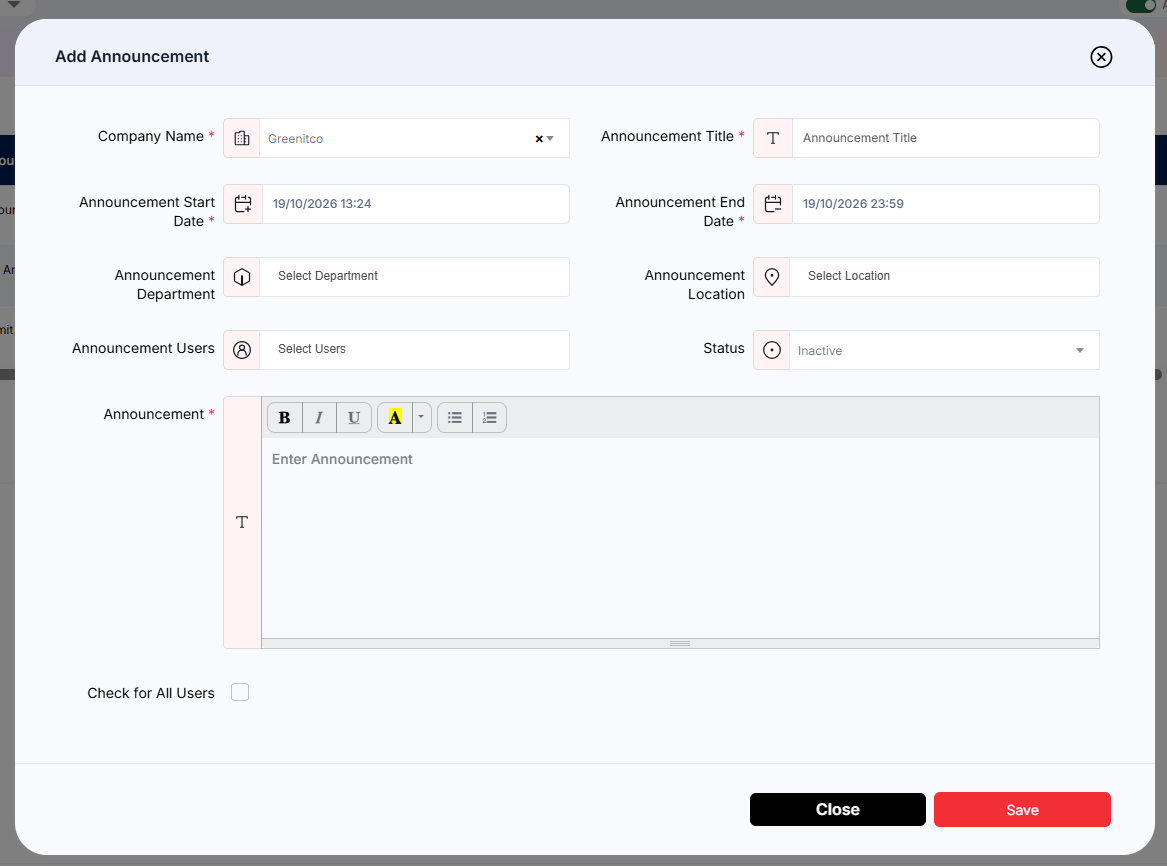
Task: Open the end date calendar icon
Action: click(773, 204)
